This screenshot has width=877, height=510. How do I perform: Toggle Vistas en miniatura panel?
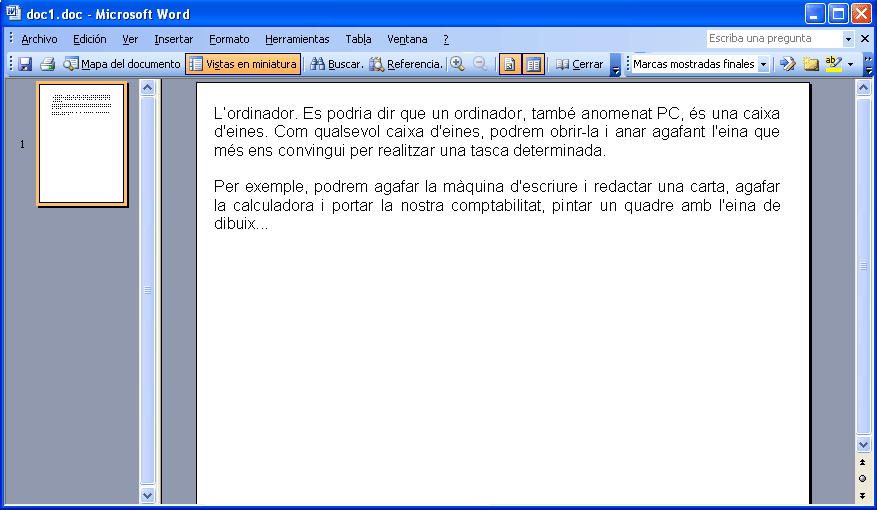click(x=242, y=64)
